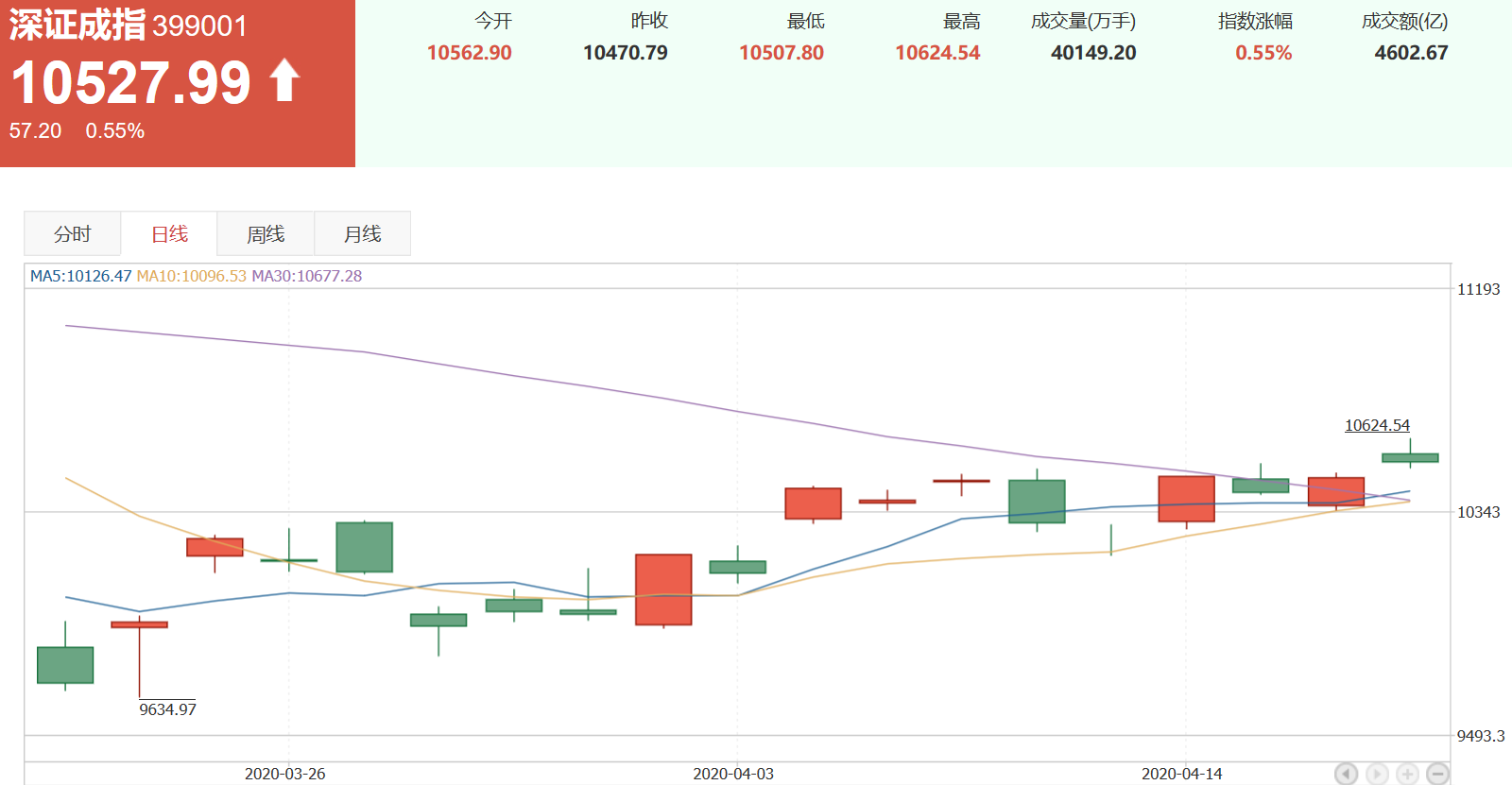Screen dimensions: 1512x785
Task: Click the 成交额(亿) value 4602.67
Action: click(x=1411, y=53)
